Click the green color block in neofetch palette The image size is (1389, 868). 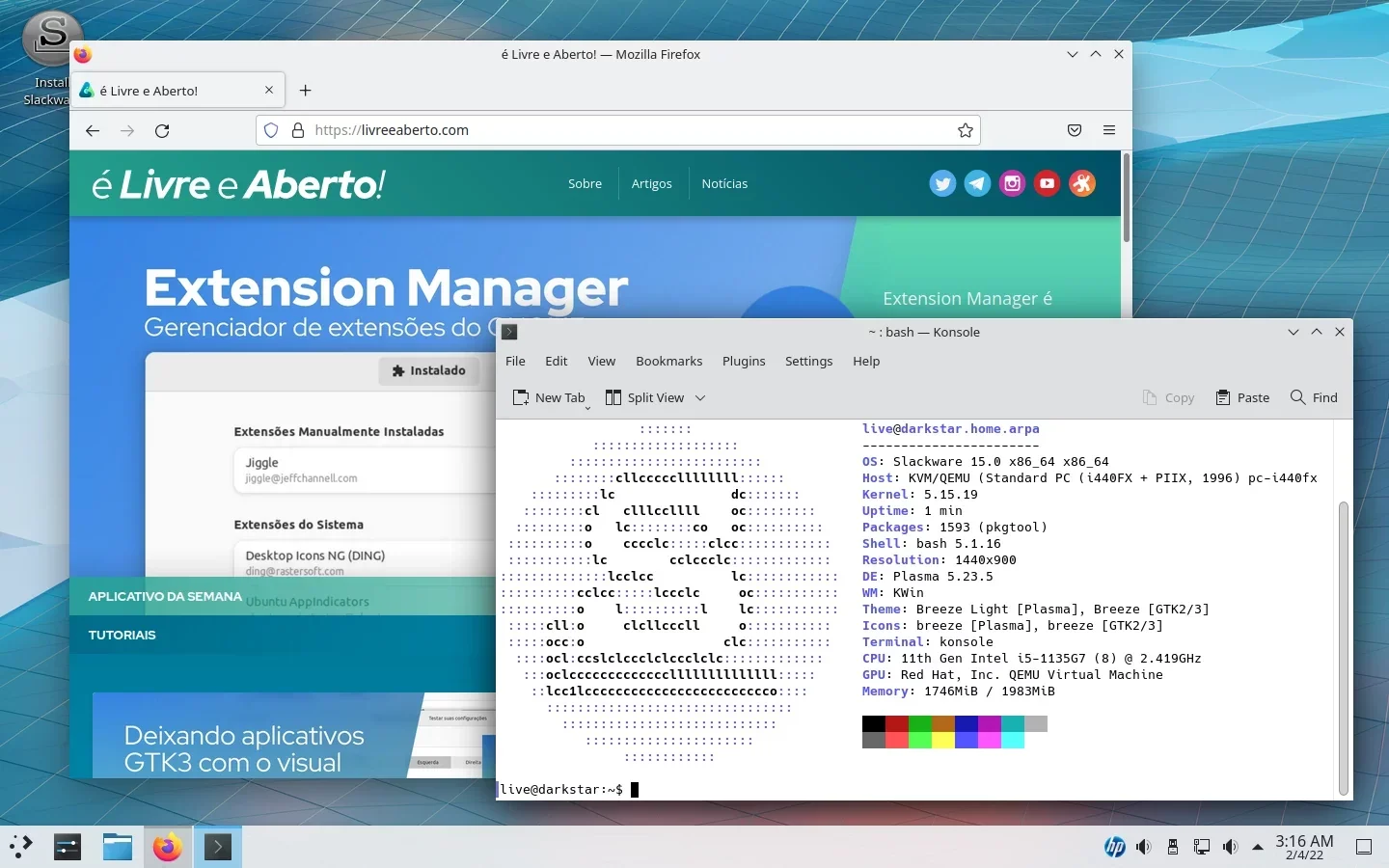click(x=920, y=724)
